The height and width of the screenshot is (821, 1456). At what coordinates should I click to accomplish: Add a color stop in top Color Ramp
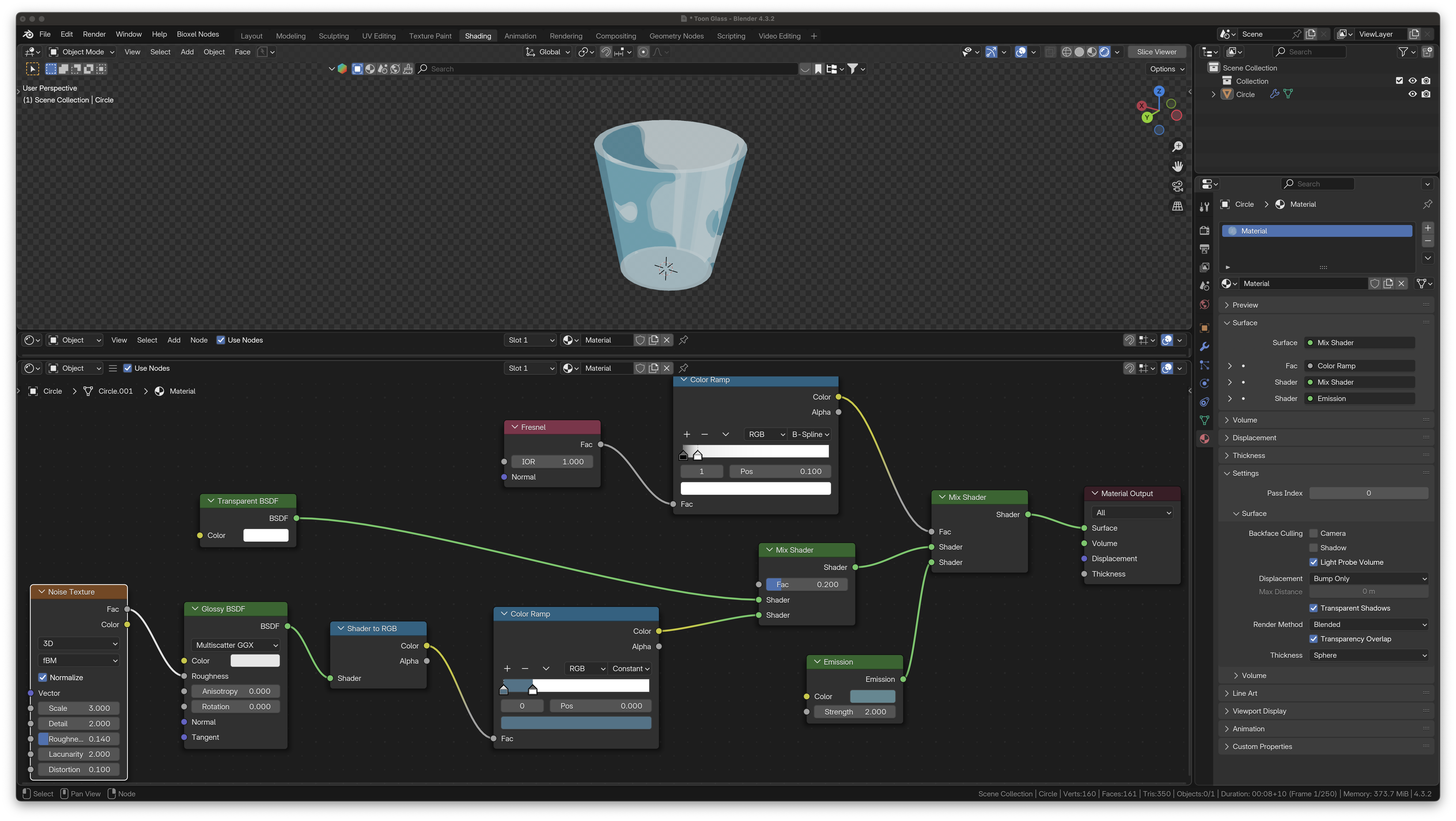pyautogui.click(x=687, y=434)
